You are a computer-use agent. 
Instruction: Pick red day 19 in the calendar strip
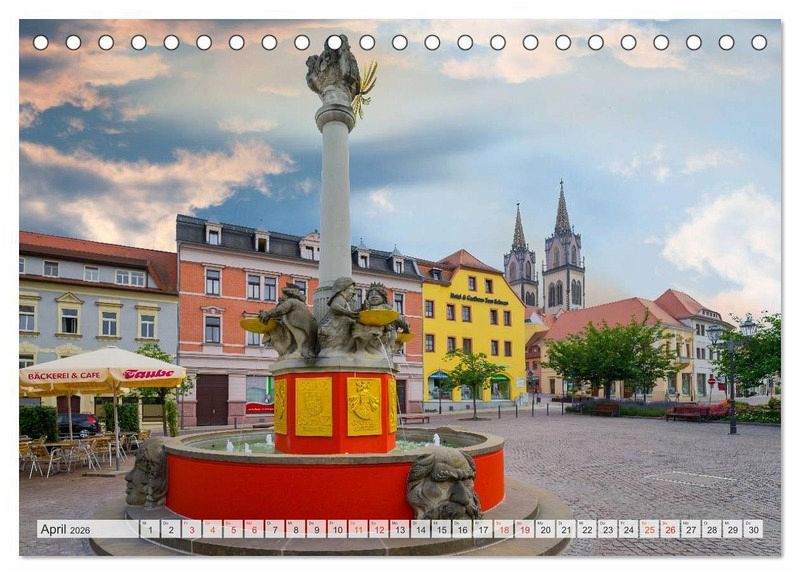(x=524, y=529)
